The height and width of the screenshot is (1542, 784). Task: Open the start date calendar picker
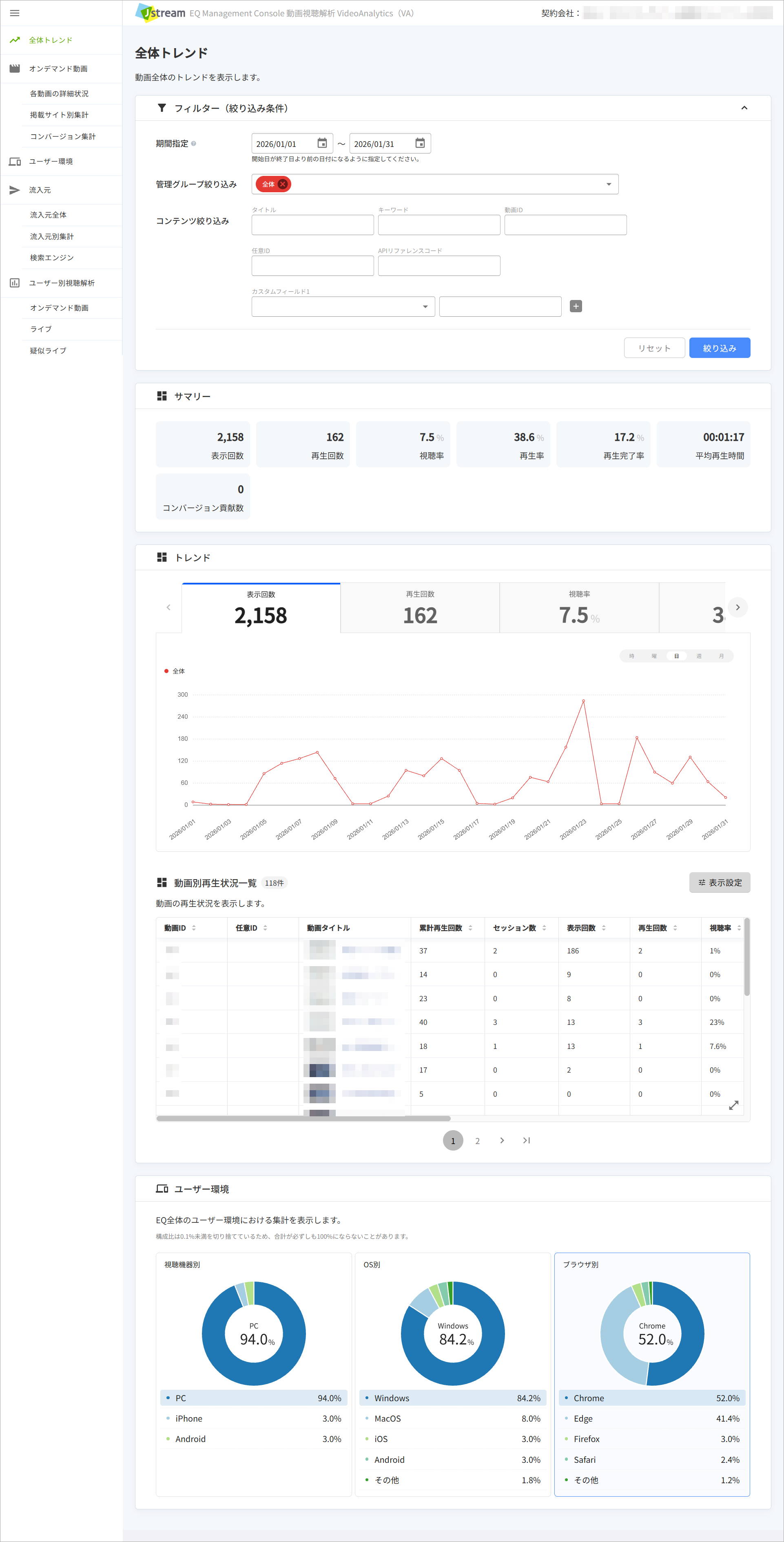322,144
